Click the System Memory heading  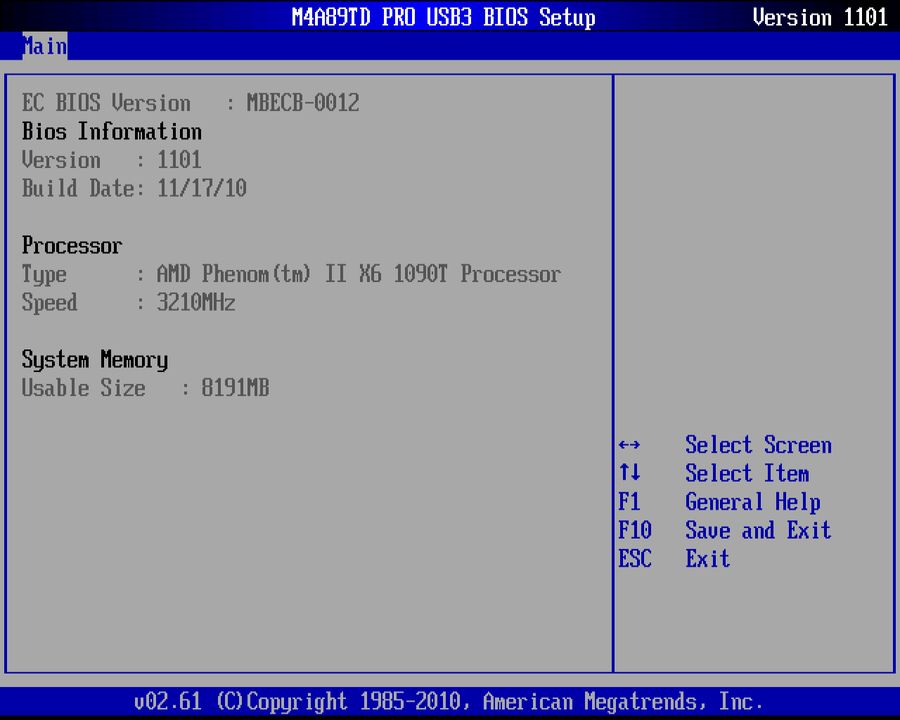[x=94, y=360]
